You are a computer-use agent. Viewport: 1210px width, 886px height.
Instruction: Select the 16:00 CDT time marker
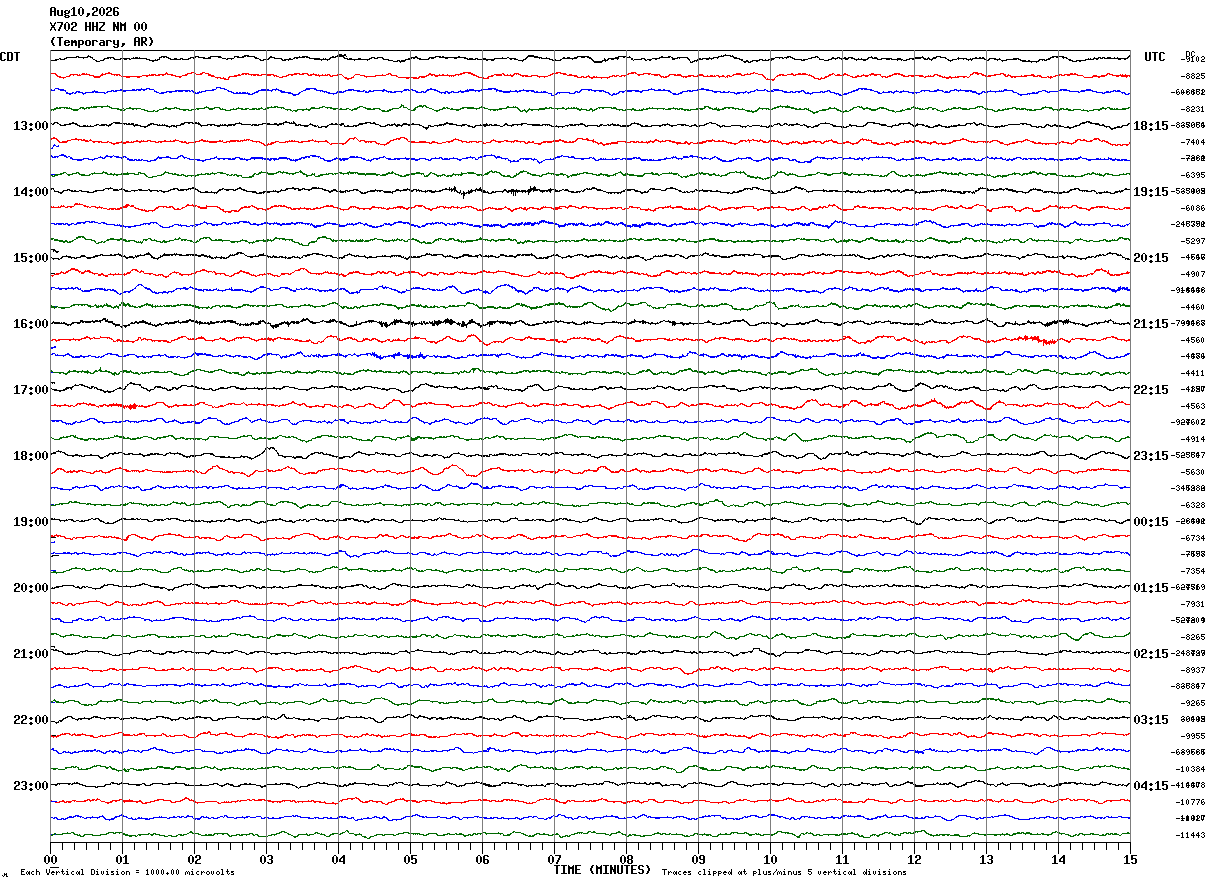click(30, 324)
